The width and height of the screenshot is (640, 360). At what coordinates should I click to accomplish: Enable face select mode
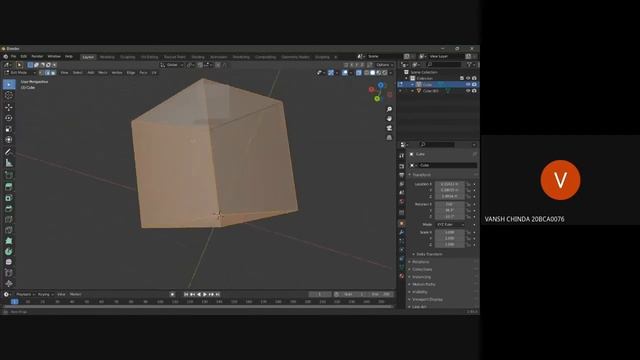point(53,73)
